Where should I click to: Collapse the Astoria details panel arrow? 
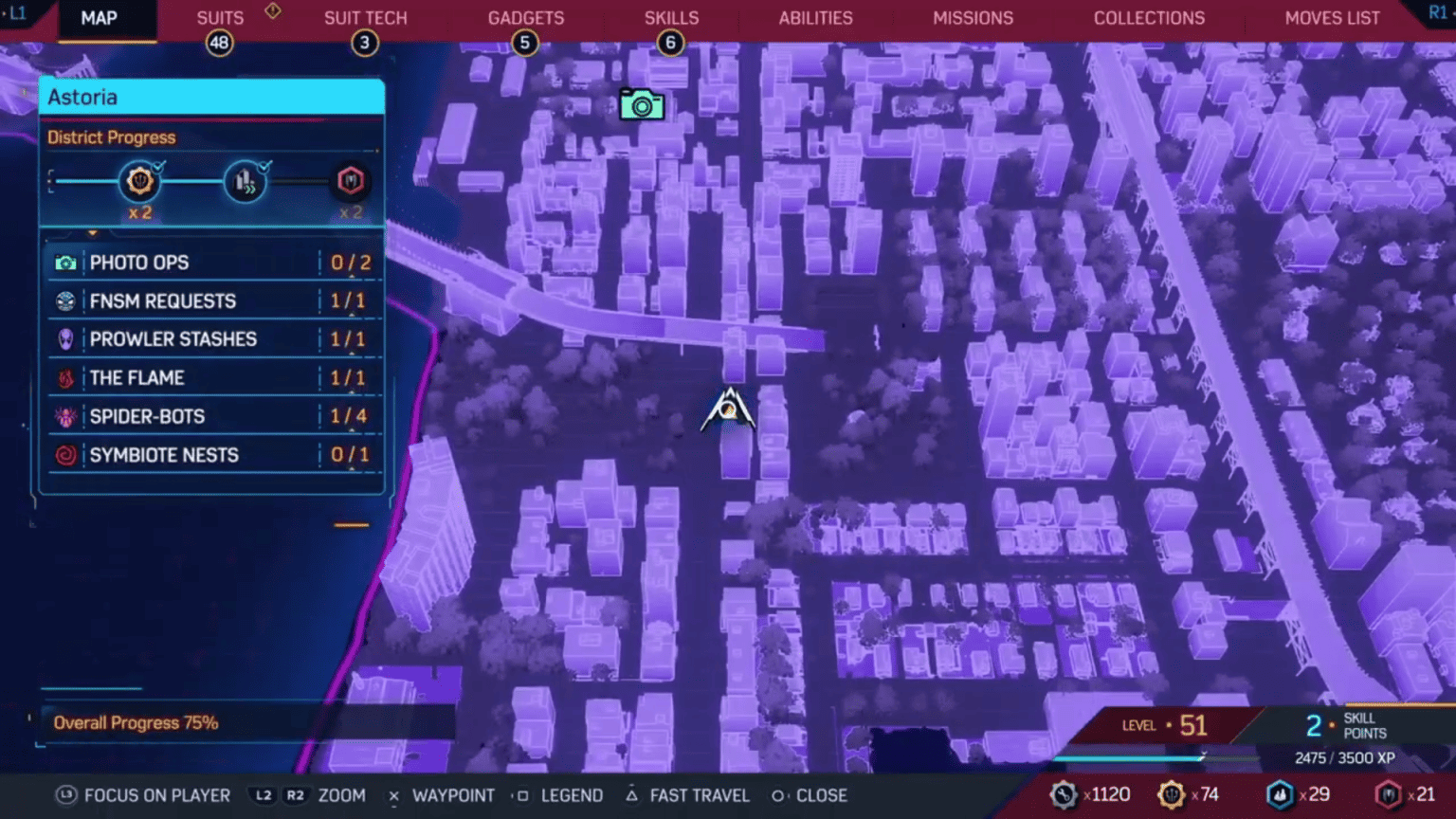(x=92, y=232)
